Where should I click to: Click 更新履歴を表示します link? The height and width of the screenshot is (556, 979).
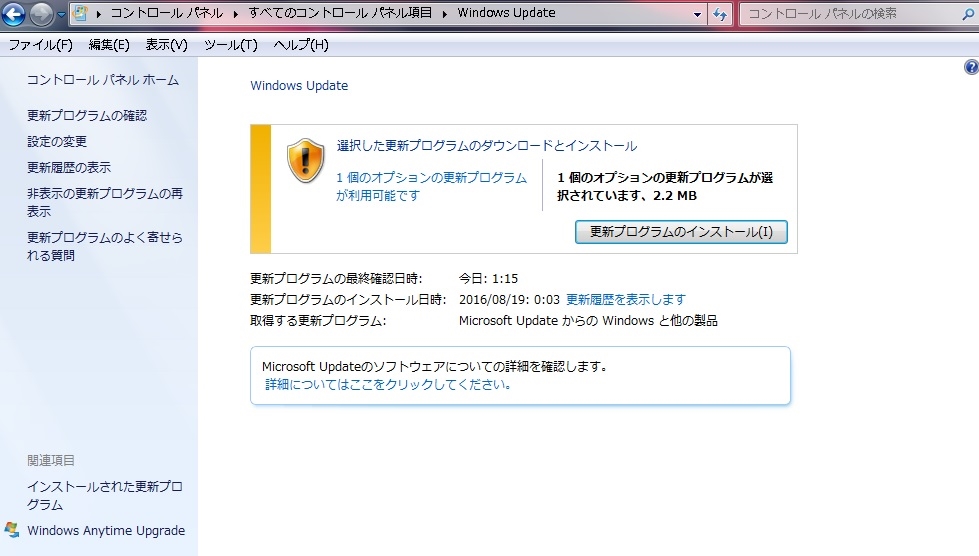tap(626, 300)
